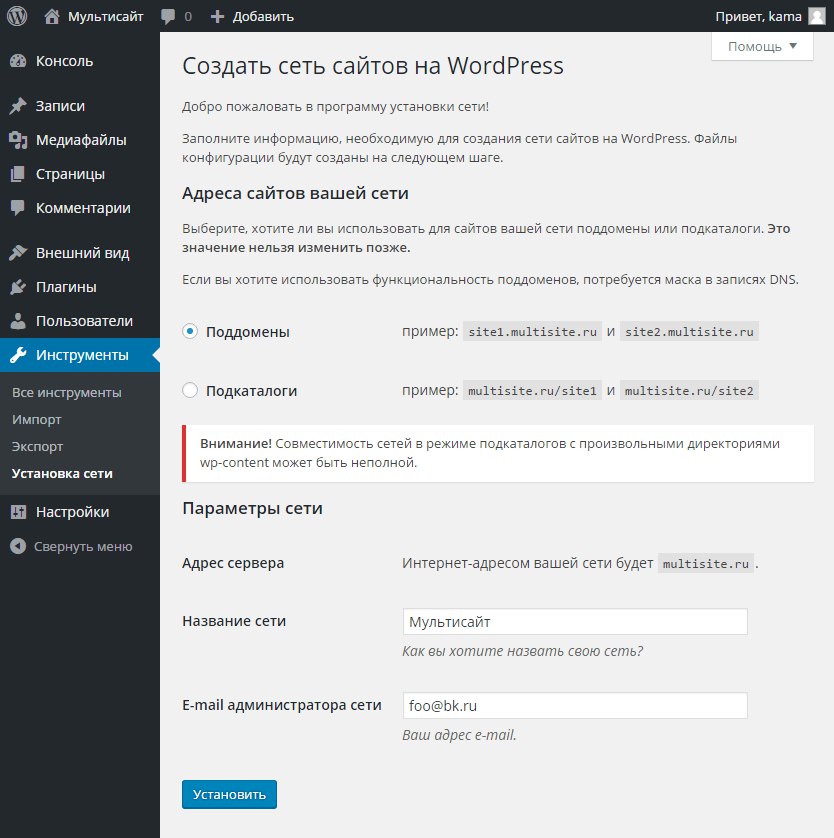Click multisite.ru in Адрес сервера row

click(x=706, y=563)
